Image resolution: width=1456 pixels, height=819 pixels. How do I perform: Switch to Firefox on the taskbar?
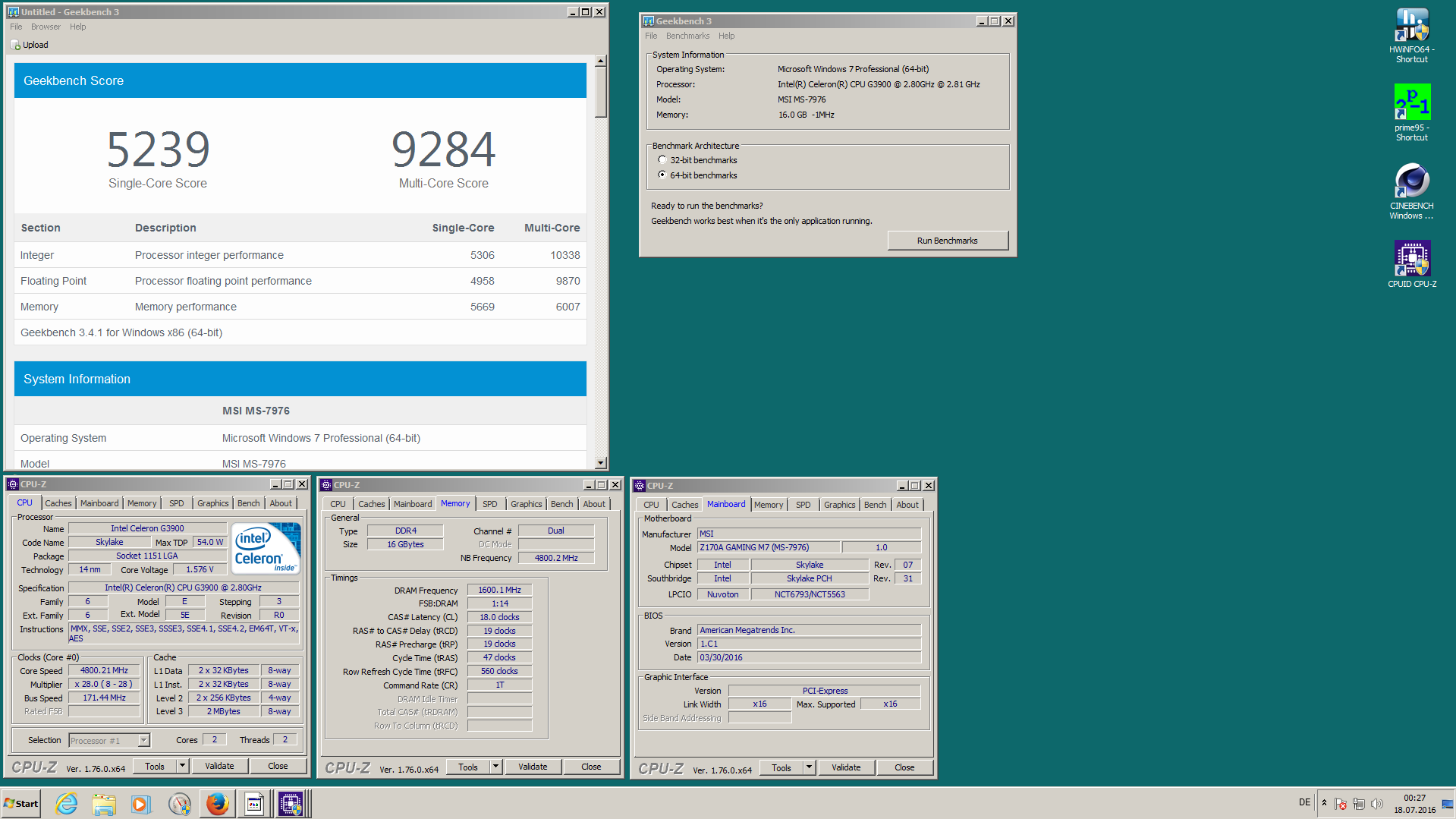coord(217,804)
